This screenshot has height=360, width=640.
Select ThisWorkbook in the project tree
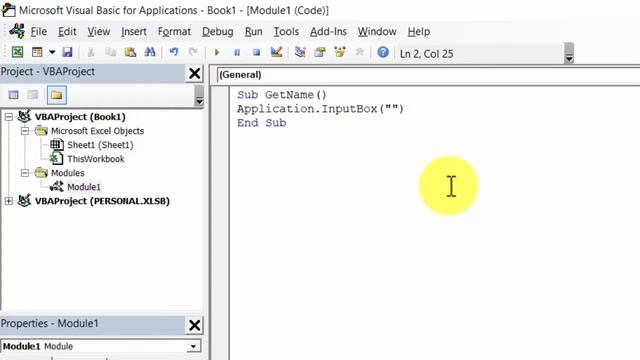click(96, 159)
